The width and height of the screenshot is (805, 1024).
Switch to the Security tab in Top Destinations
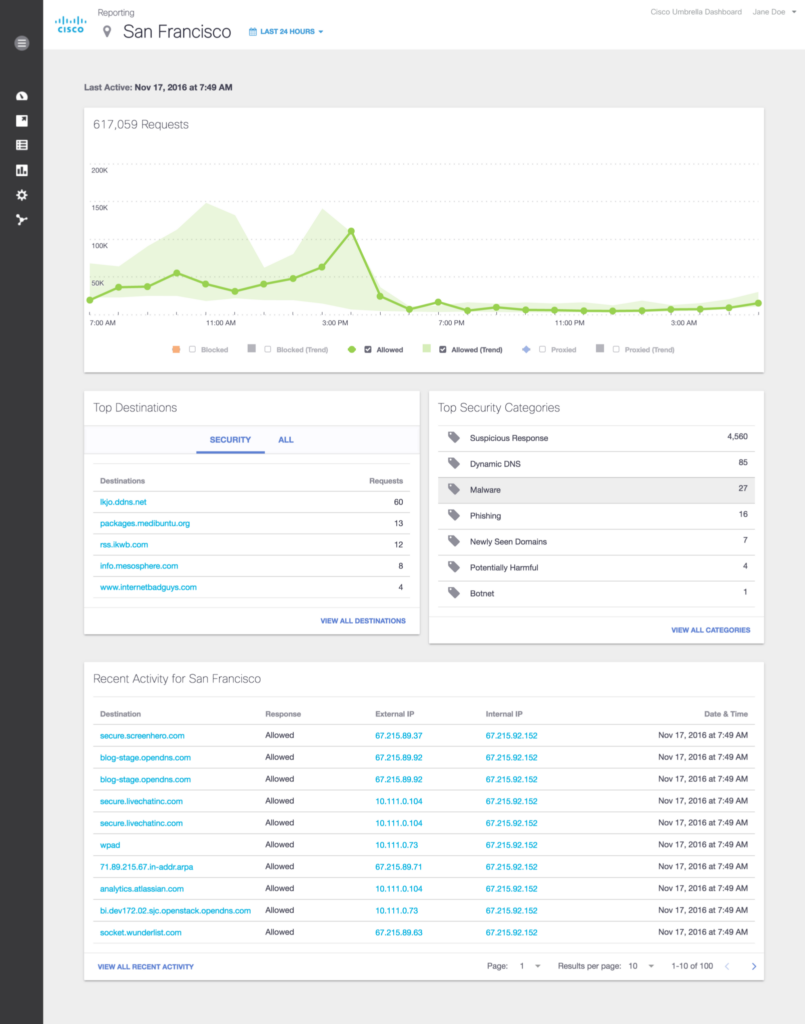(x=230, y=440)
